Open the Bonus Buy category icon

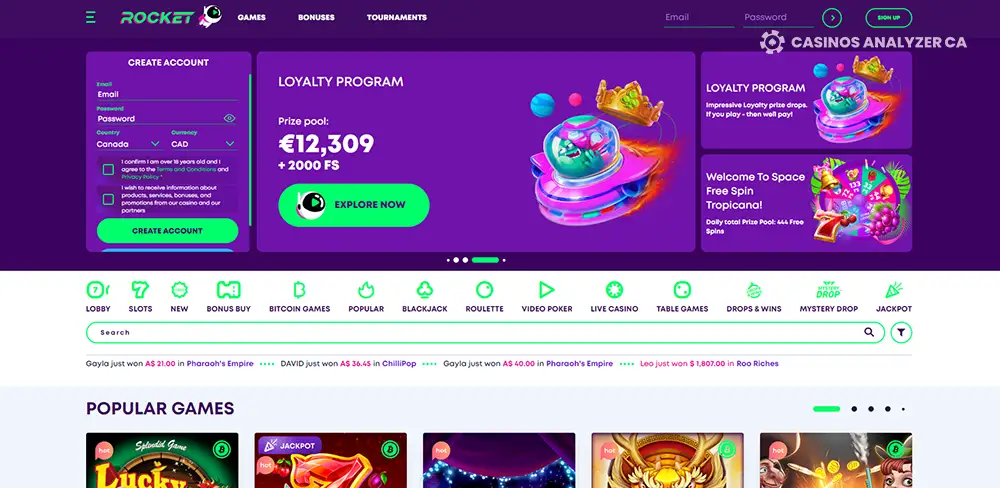[x=228, y=290]
